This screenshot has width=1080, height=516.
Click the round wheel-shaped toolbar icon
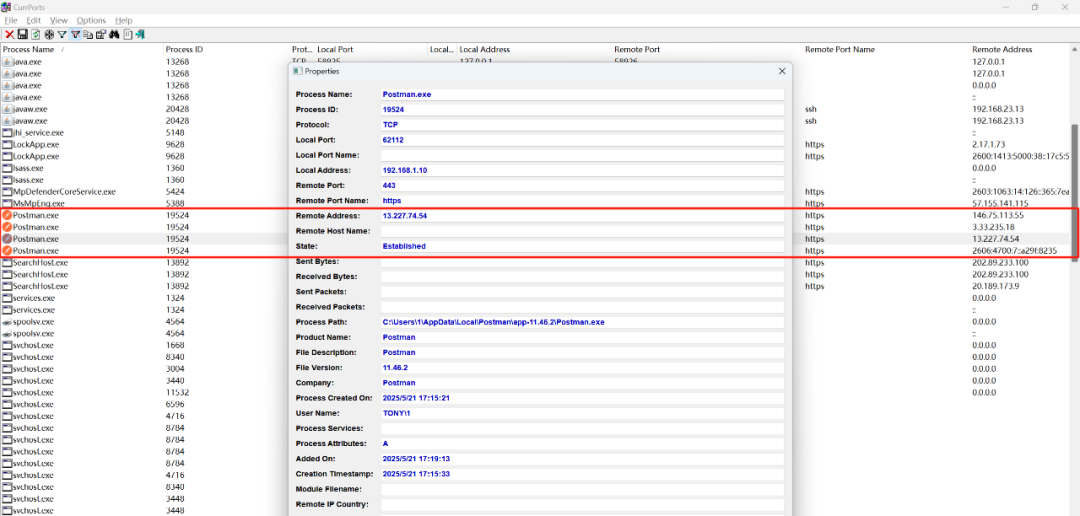tap(49, 34)
